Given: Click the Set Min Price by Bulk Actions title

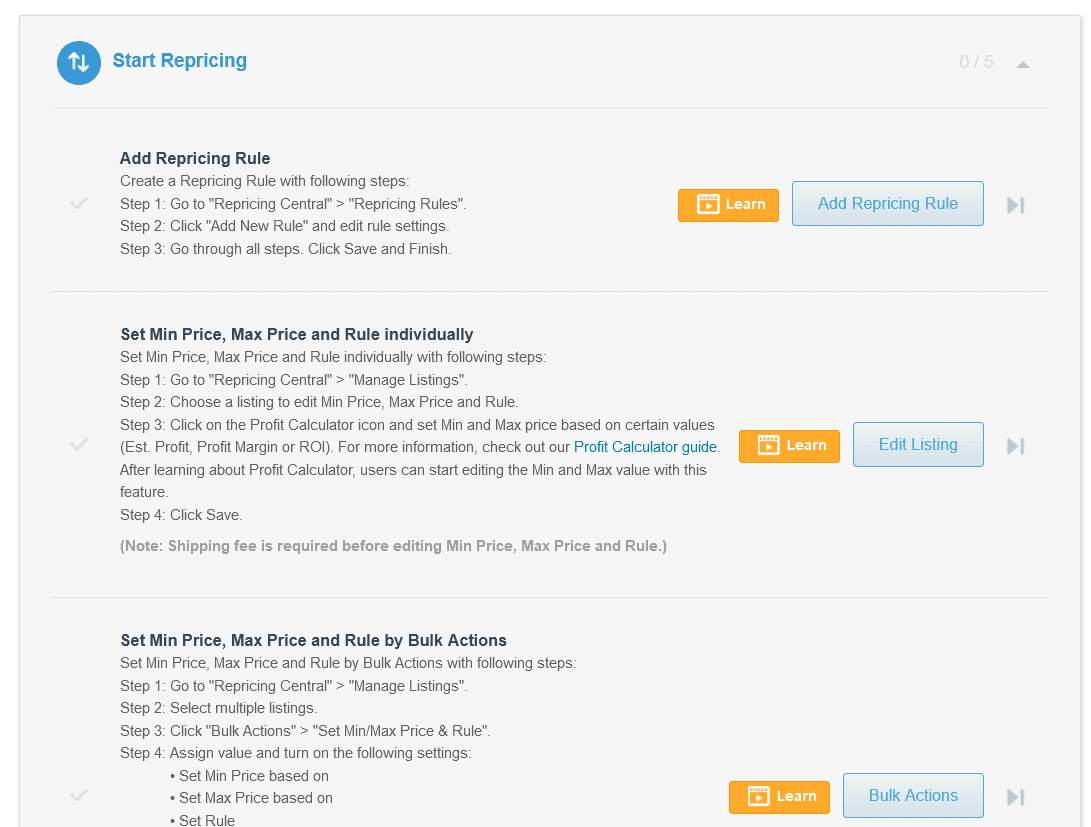Looking at the screenshot, I should click(x=313, y=640).
